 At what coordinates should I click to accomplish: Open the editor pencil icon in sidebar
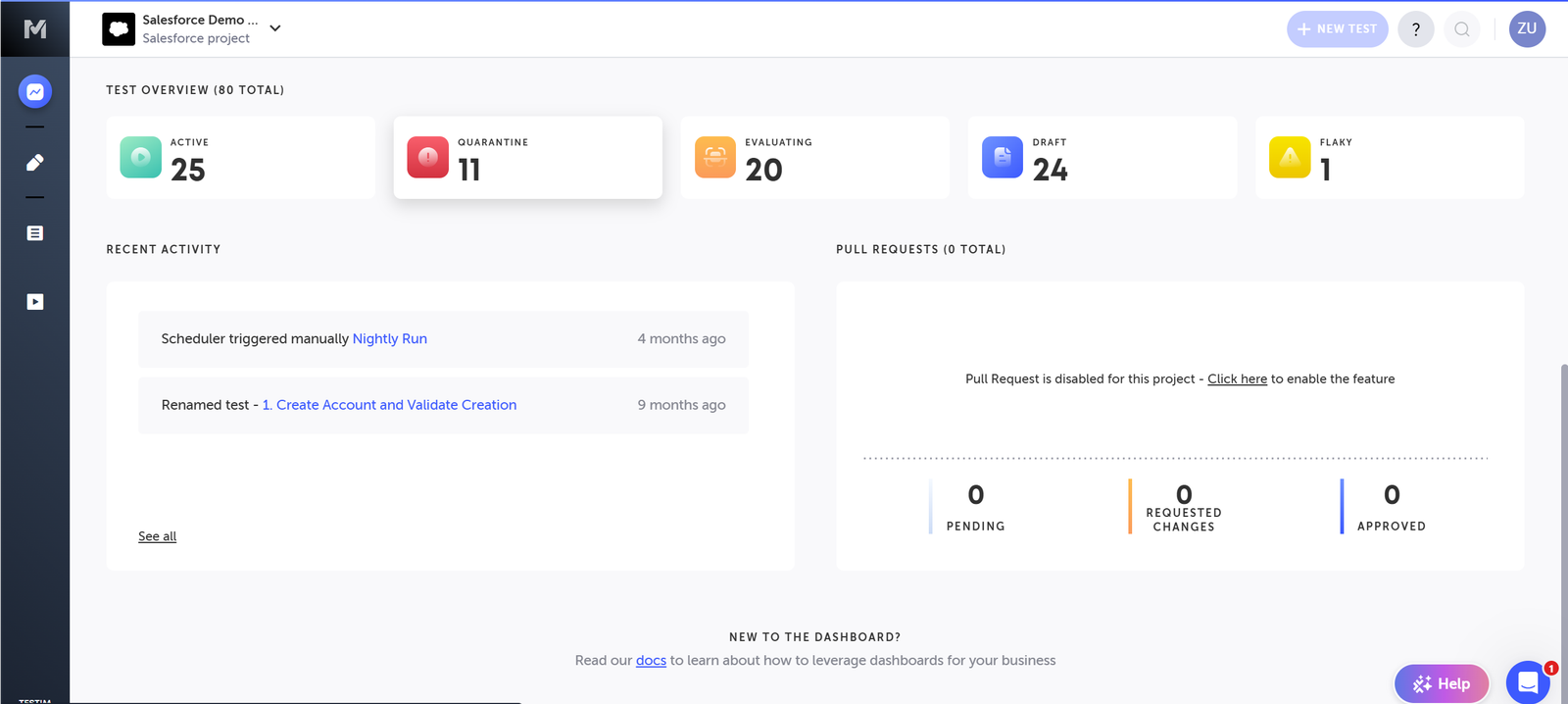[x=35, y=162]
